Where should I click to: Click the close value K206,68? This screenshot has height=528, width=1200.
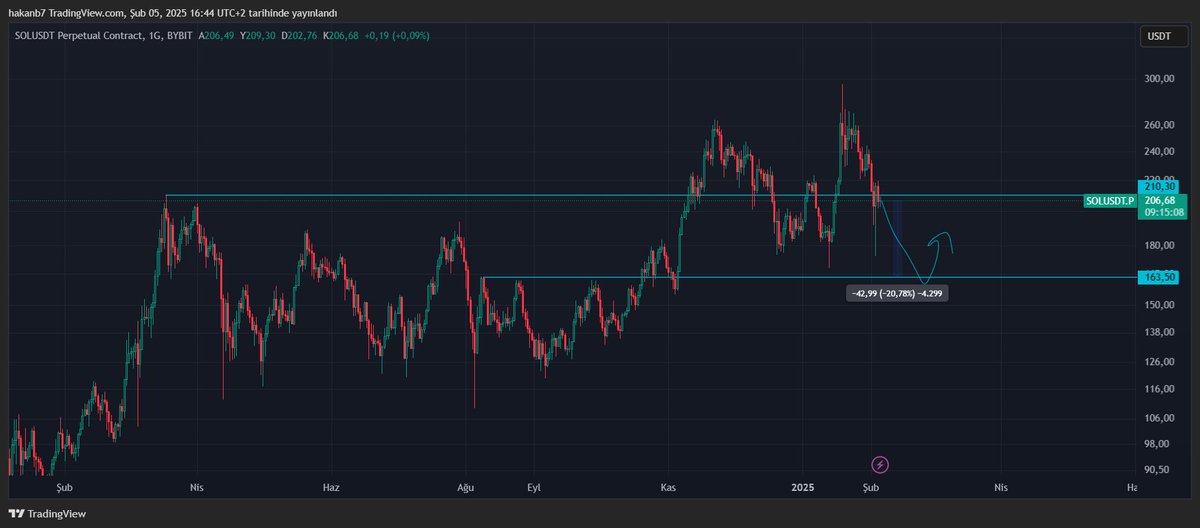click(x=341, y=37)
